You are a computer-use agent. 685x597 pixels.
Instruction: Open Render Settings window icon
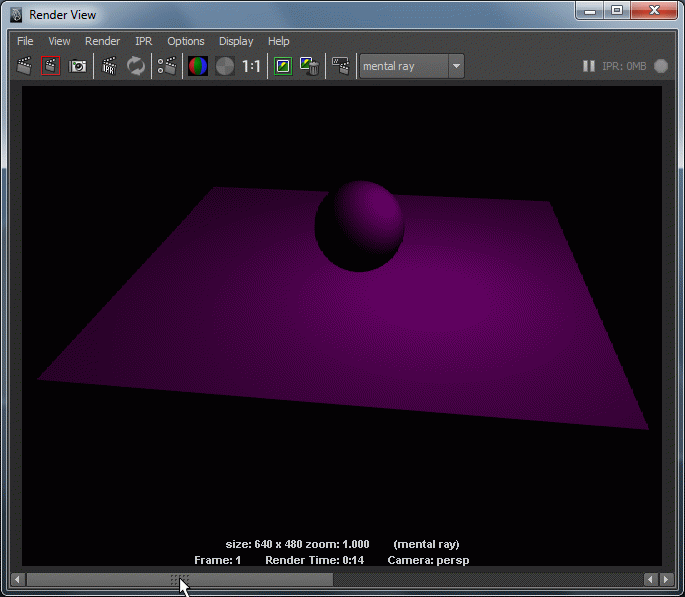166,67
